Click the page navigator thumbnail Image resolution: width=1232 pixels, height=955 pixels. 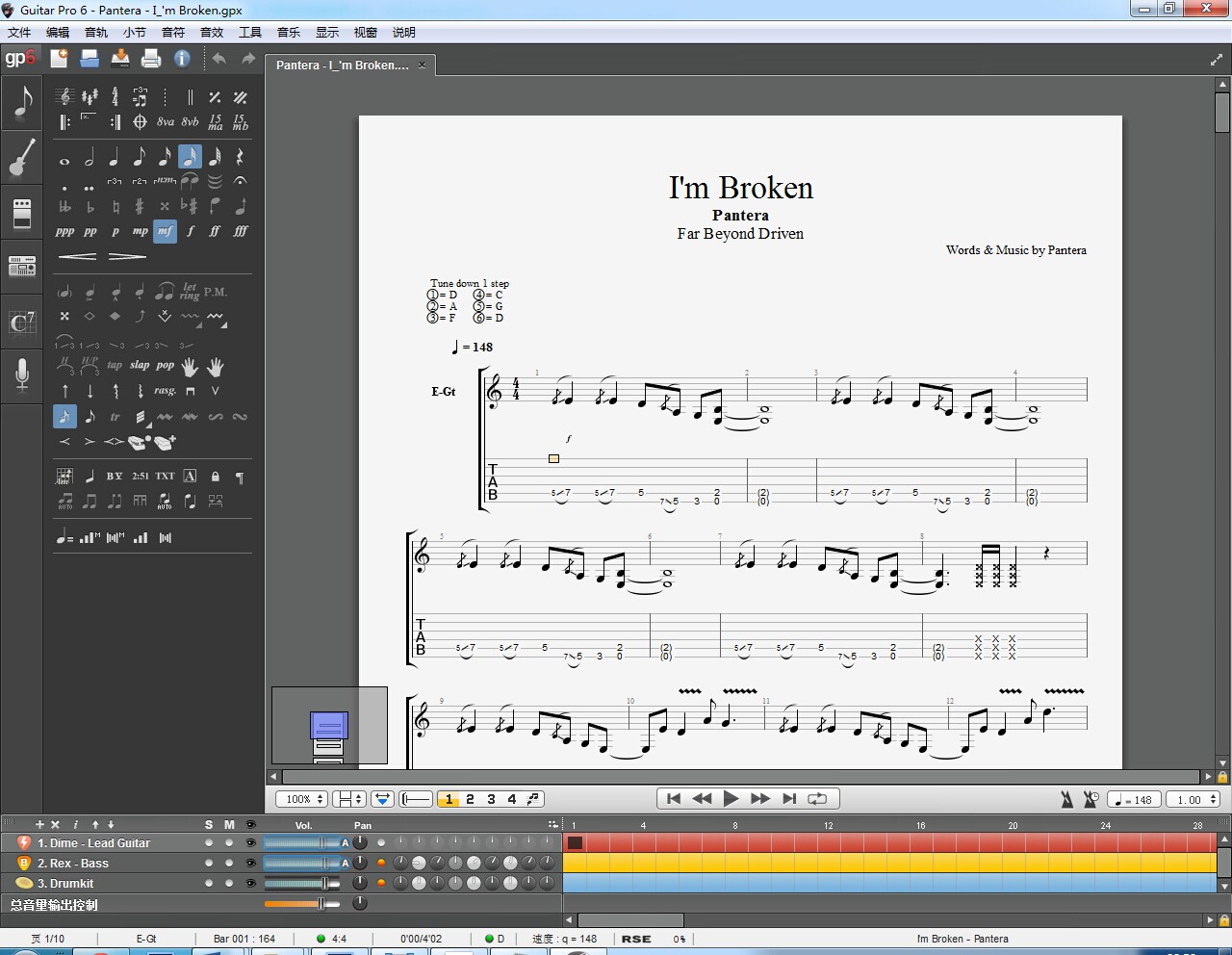tap(329, 725)
